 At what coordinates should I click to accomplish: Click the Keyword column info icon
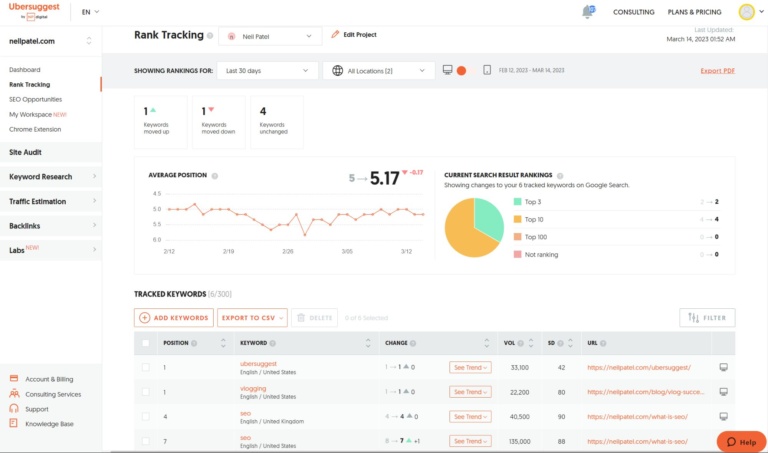click(272, 343)
